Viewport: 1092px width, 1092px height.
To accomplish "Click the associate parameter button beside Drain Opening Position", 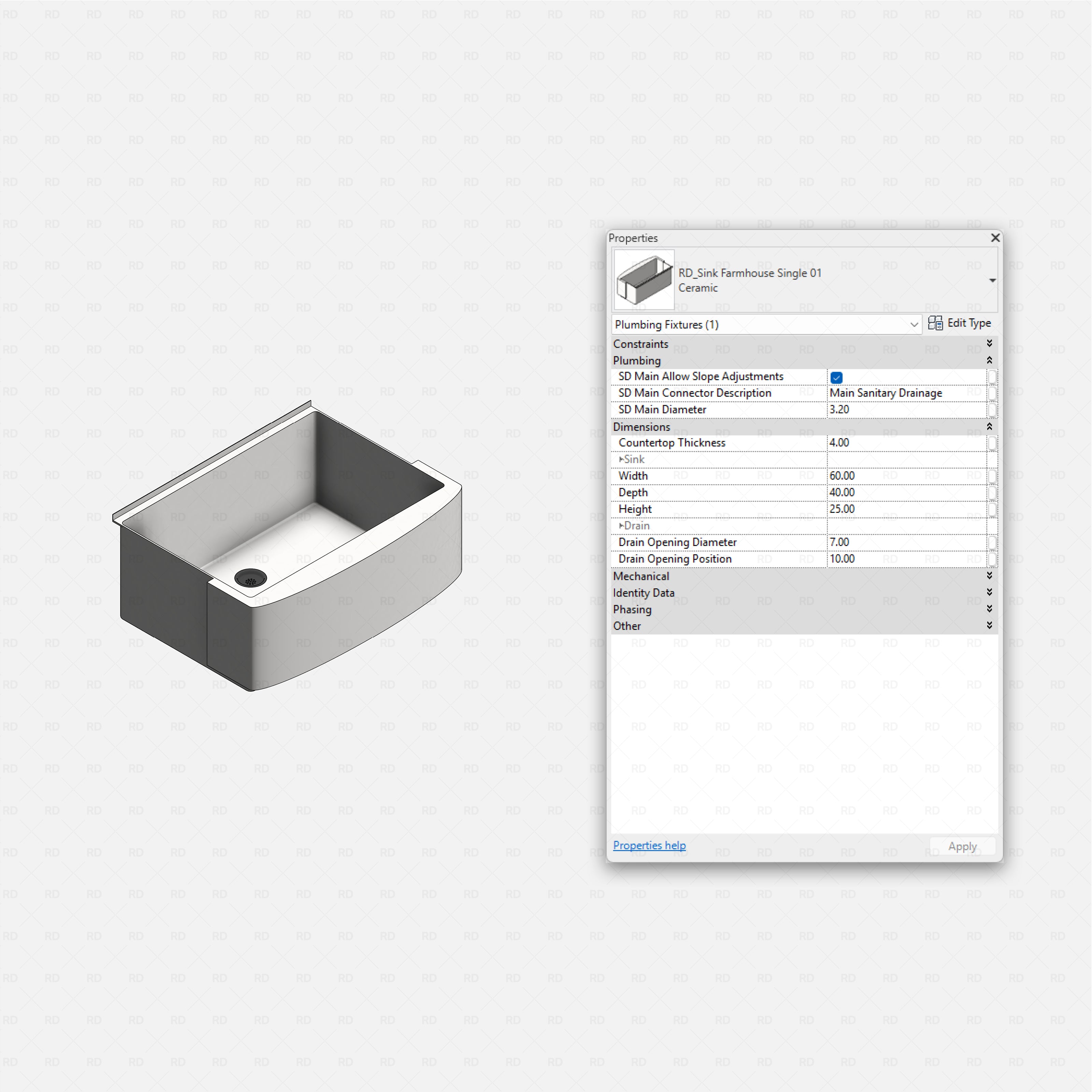I will (x=993, y=559).
